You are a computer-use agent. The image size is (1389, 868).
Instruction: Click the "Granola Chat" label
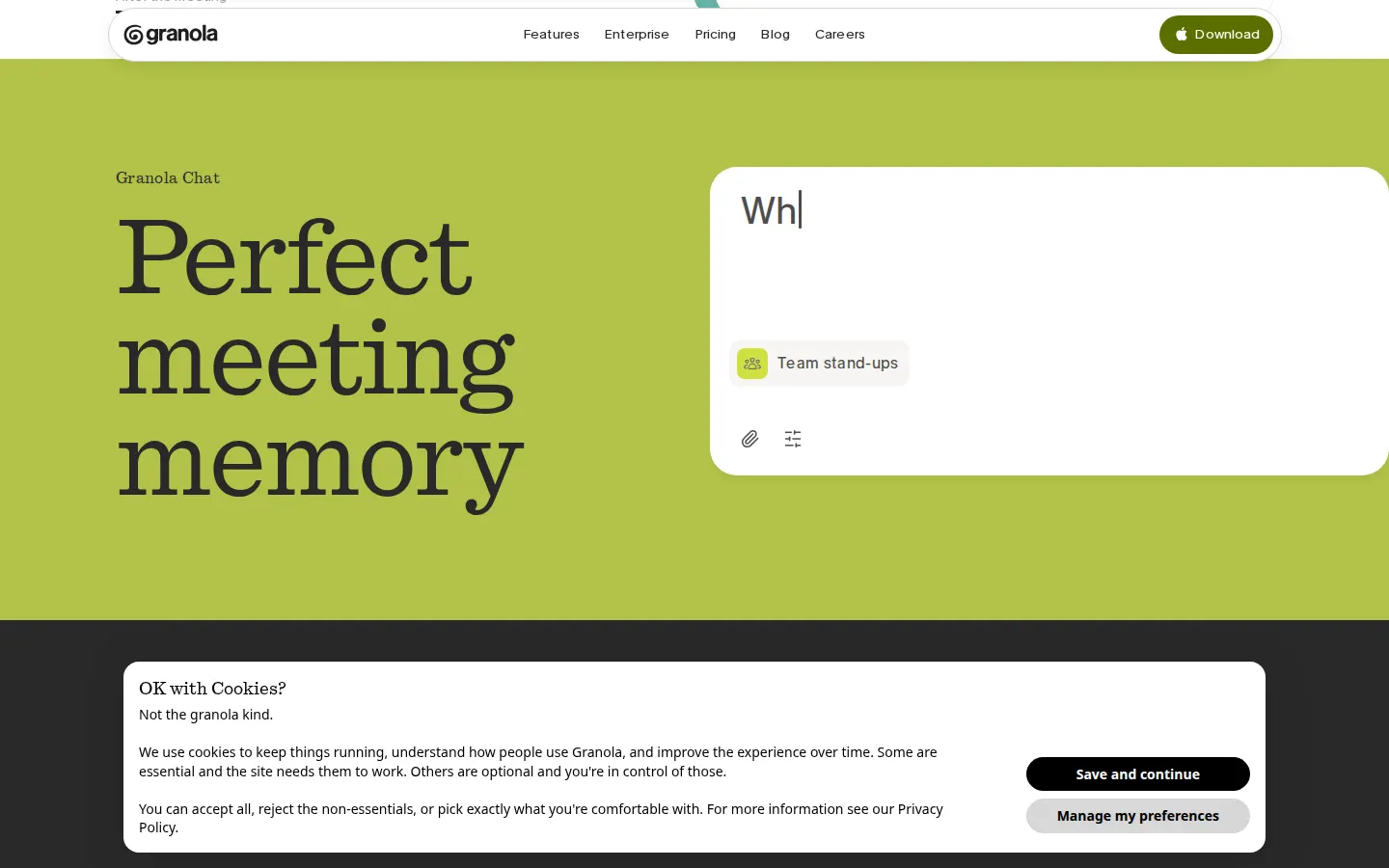point(168,177)
